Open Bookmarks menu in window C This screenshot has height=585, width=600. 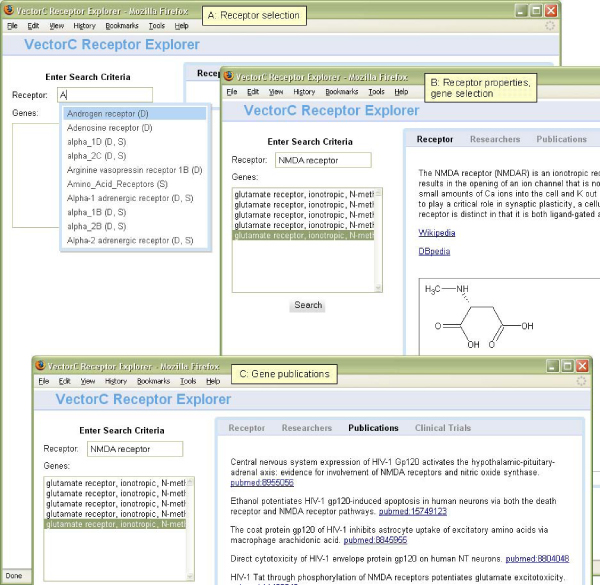(153, 381)
